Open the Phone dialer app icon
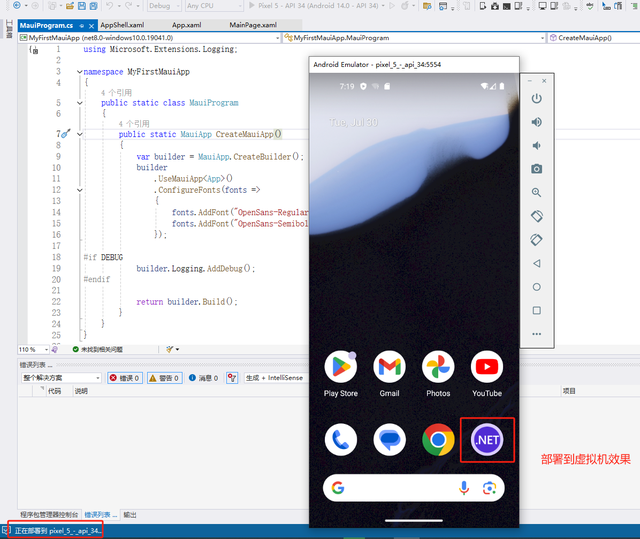 pos(340,440)
